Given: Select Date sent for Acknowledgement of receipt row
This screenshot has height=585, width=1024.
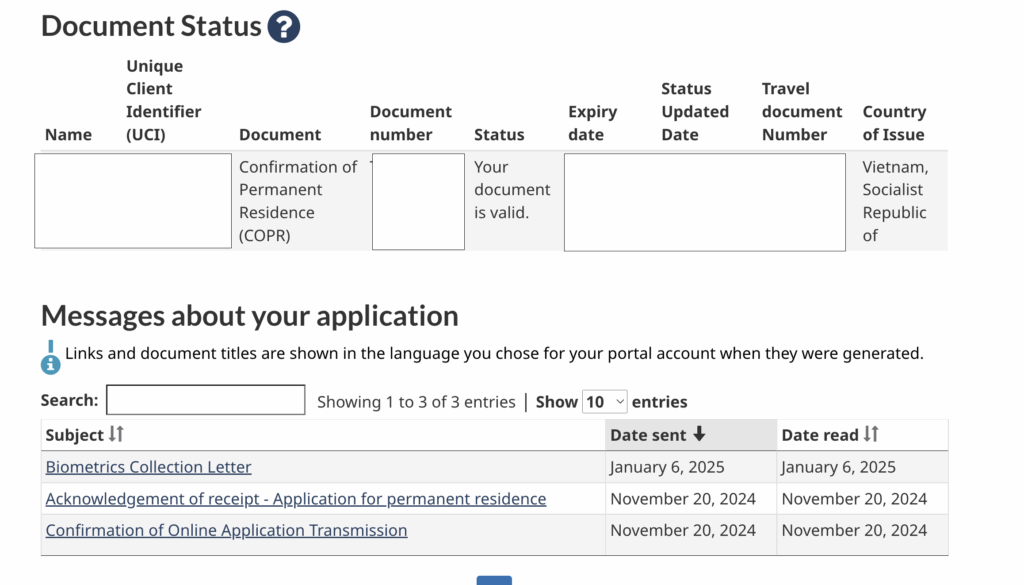Looking at the screenshot, I should (x=683, y=499).
